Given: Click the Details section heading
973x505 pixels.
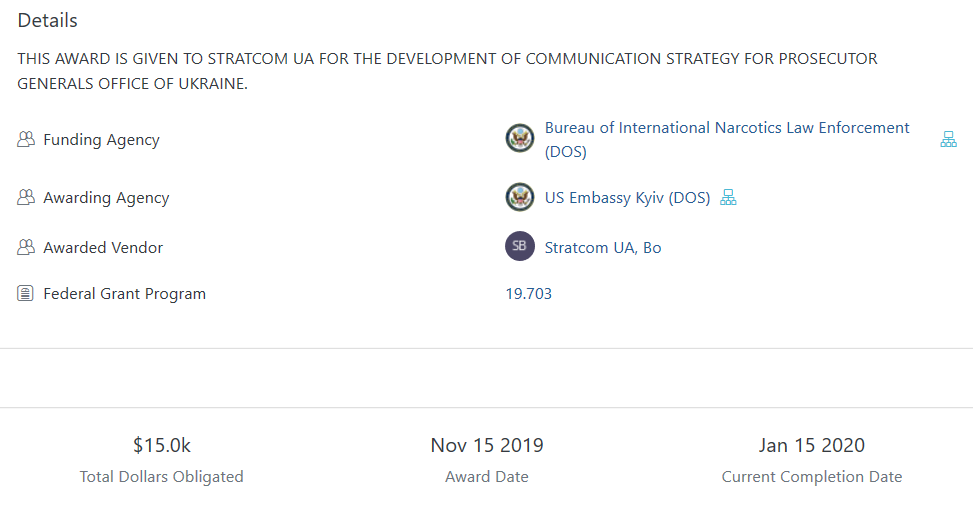Looking at the screenshot, I should click(47, 21).
